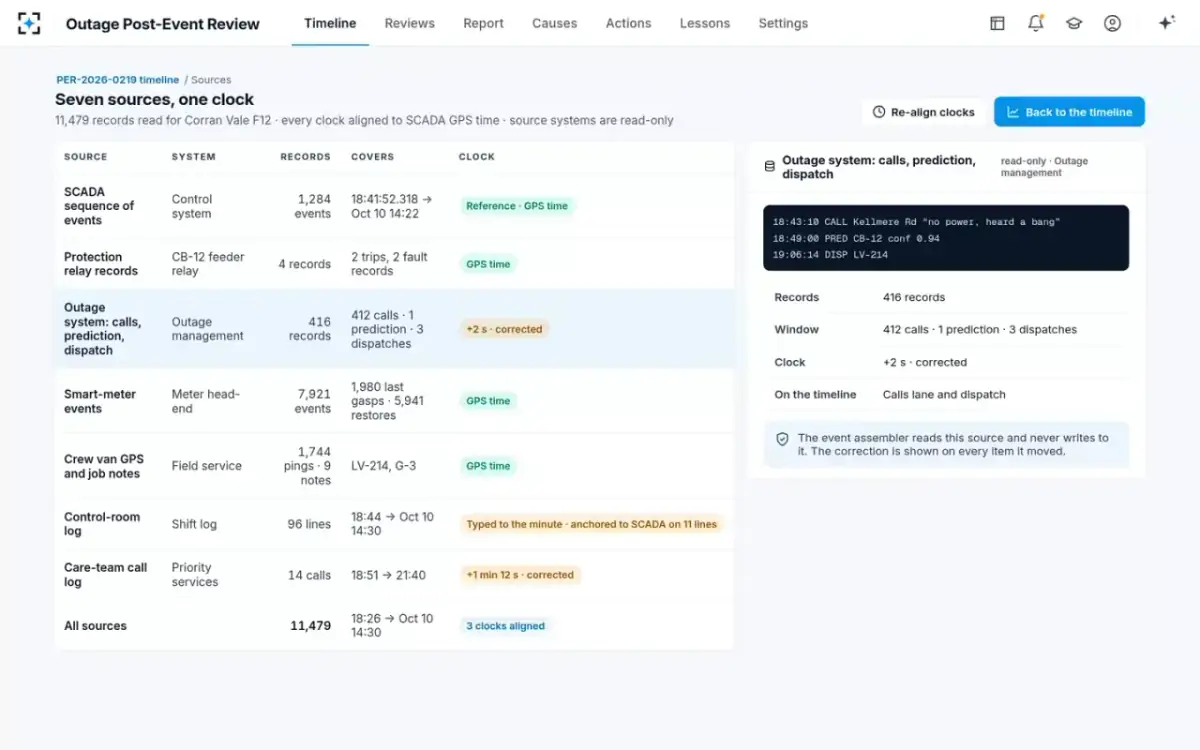Click the RECORDS column header
1200x750 pixels.
[306, 157]
